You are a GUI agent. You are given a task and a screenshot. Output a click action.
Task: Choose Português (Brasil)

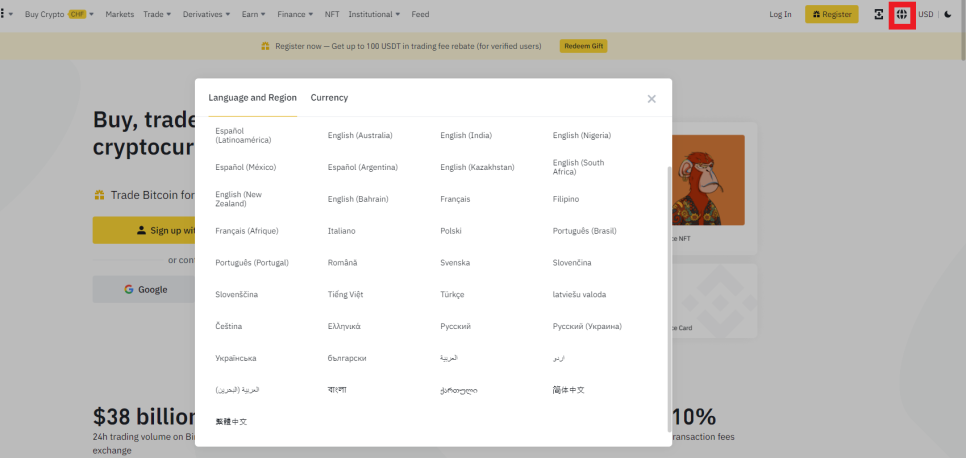pyautogui.click(x=585, y=231)
